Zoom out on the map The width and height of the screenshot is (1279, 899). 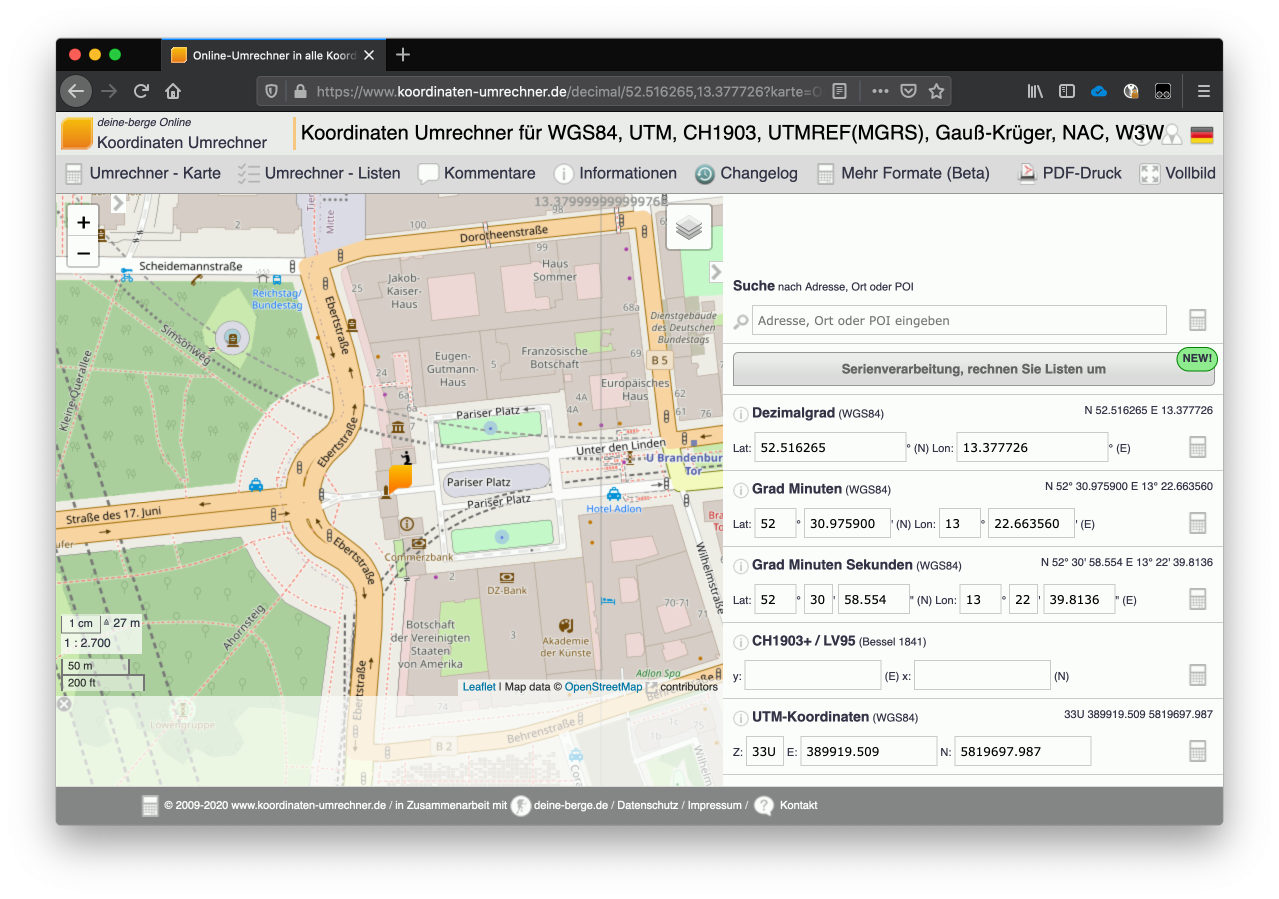click(x=83, y=254)
